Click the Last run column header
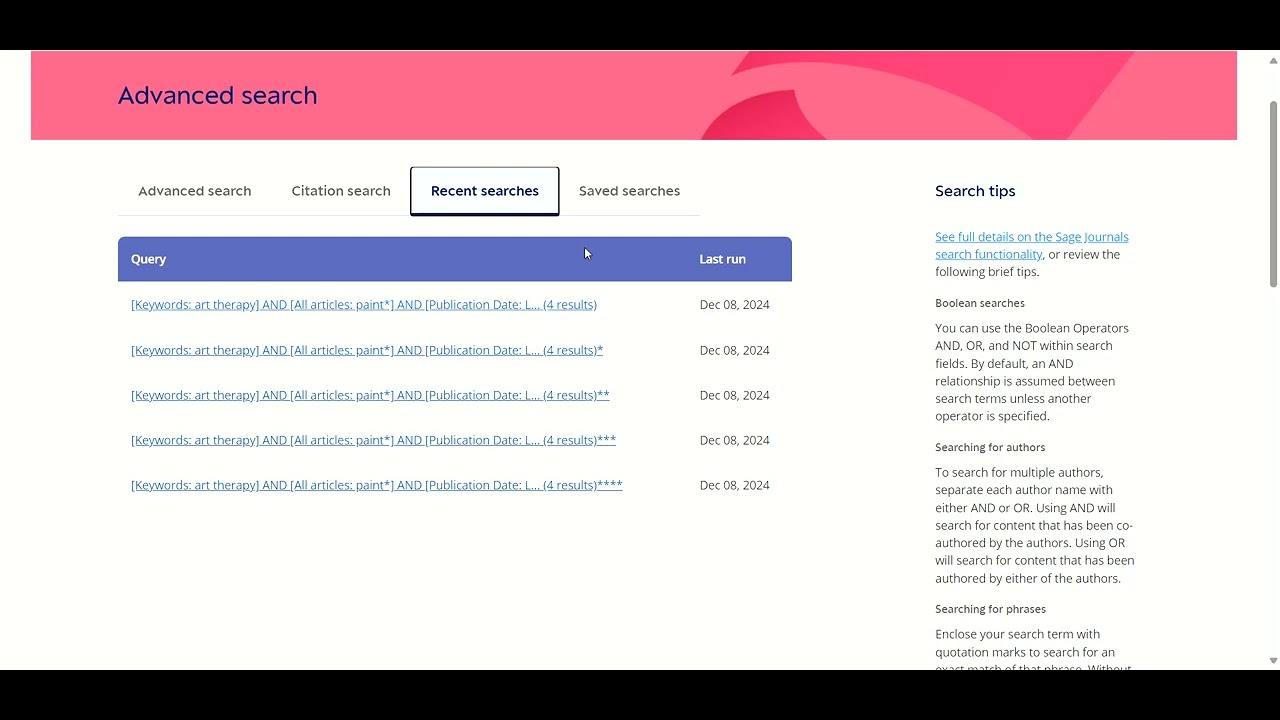 (x=722, y=259)
